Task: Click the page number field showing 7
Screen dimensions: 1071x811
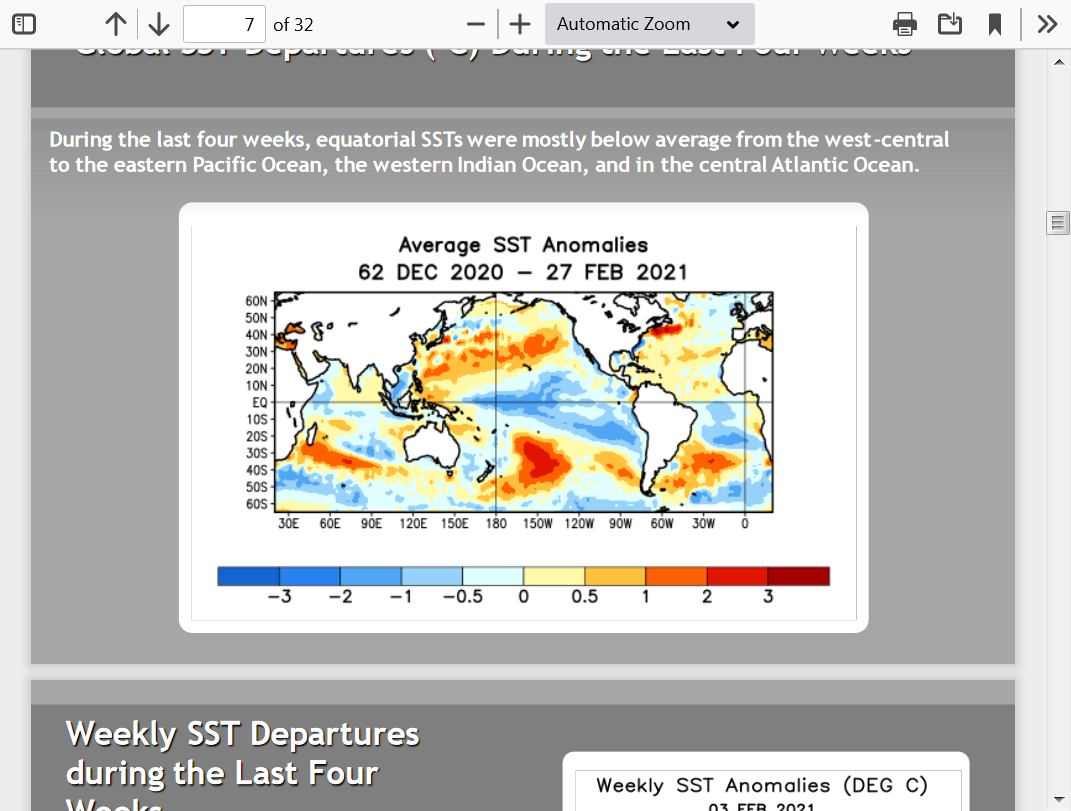Action: (224, 25)
